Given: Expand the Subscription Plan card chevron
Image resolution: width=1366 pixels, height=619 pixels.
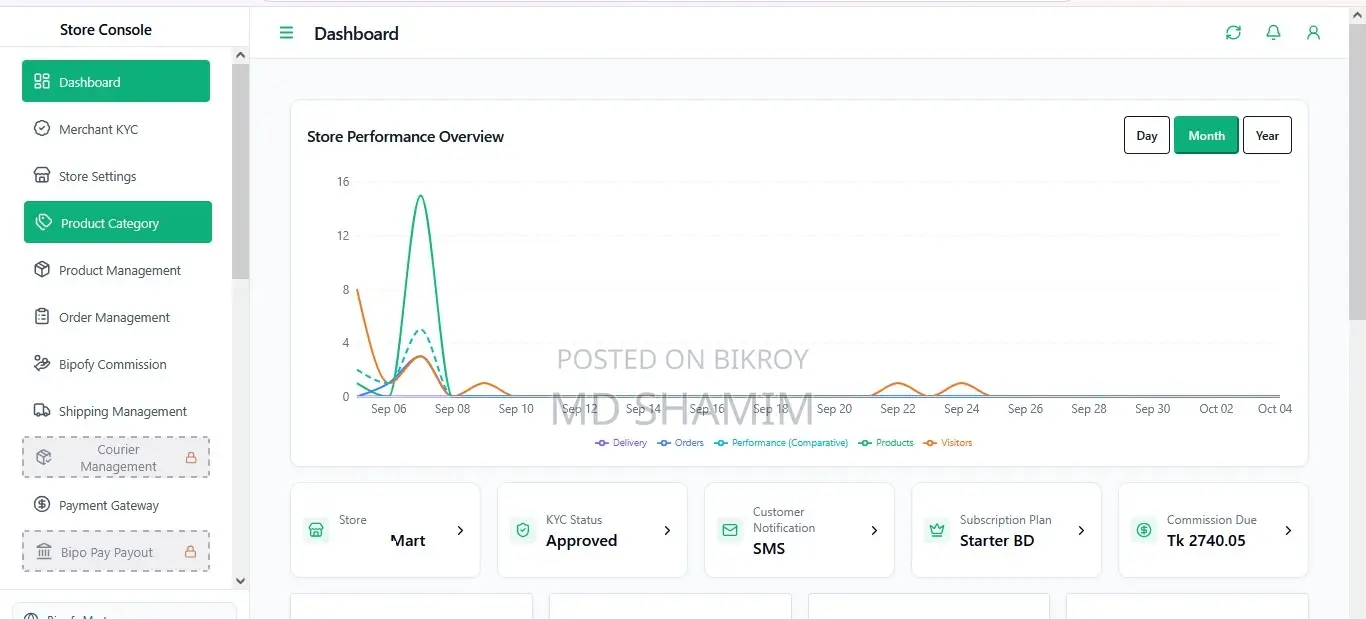Looking at the screenshot, I should [x=1081, y=530].
